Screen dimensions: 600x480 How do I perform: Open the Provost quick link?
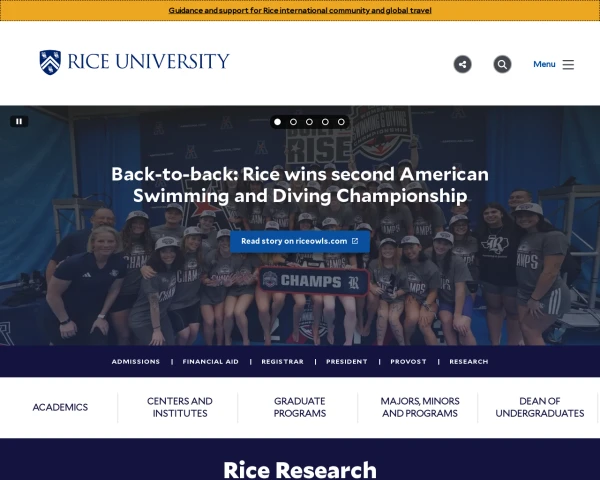408,361
